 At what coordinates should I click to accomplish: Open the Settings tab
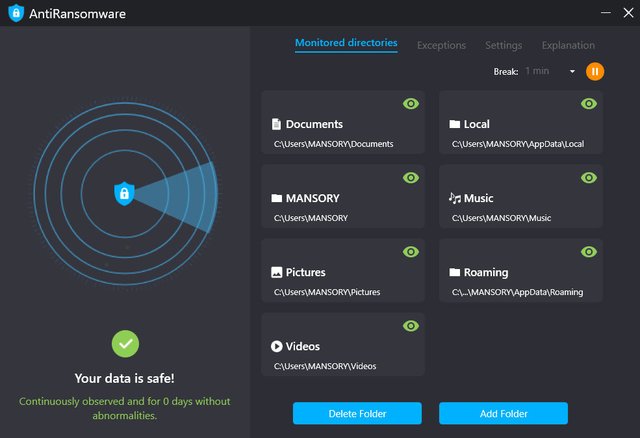(503, 45)
